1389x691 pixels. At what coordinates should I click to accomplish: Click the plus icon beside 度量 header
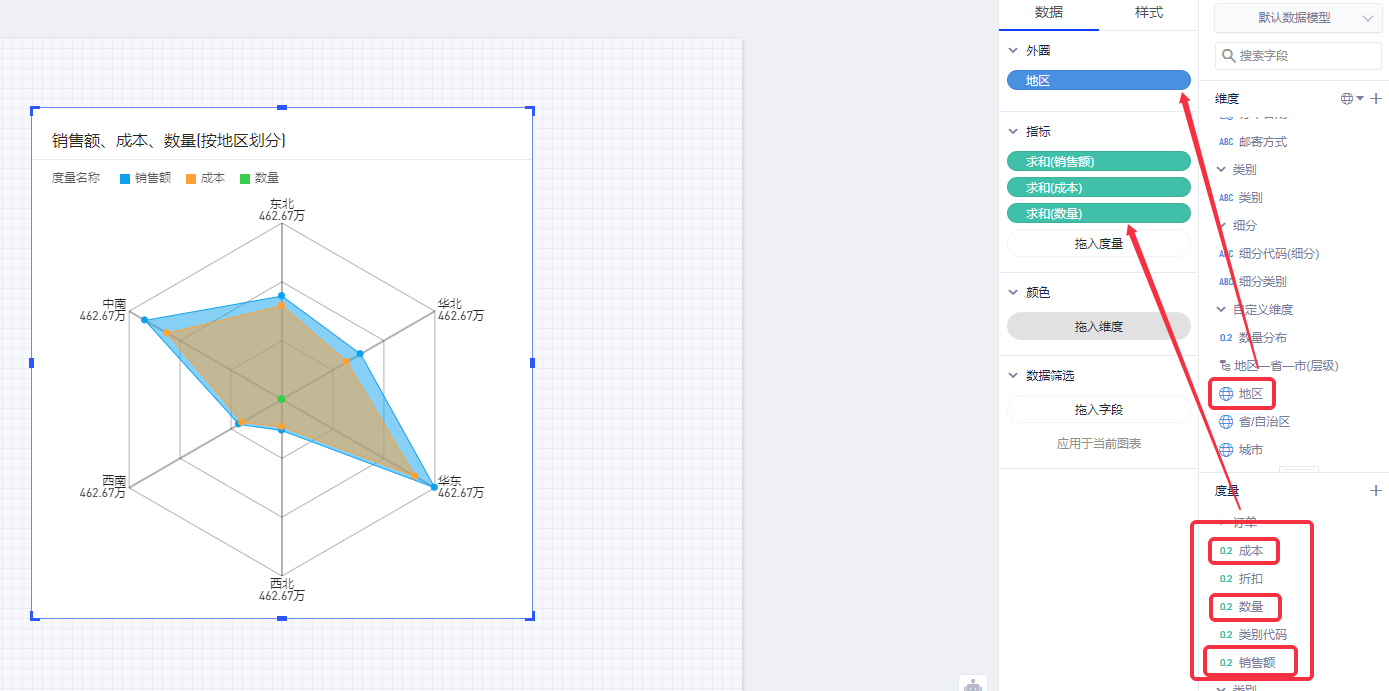1376,490
